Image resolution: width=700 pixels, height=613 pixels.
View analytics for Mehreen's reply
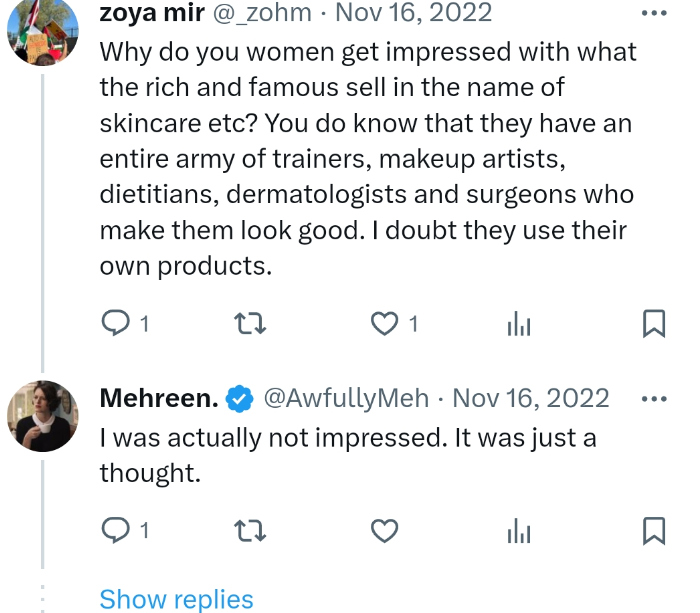click(519, 530)
